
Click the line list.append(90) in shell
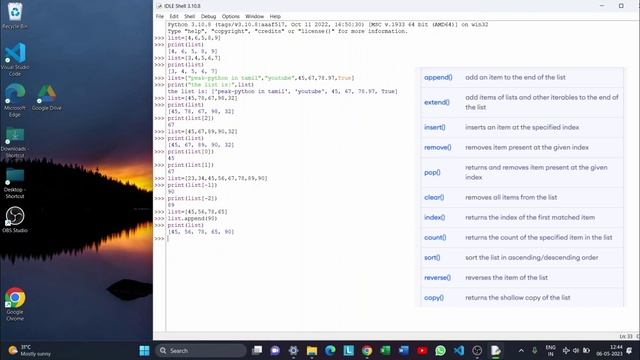193,218
